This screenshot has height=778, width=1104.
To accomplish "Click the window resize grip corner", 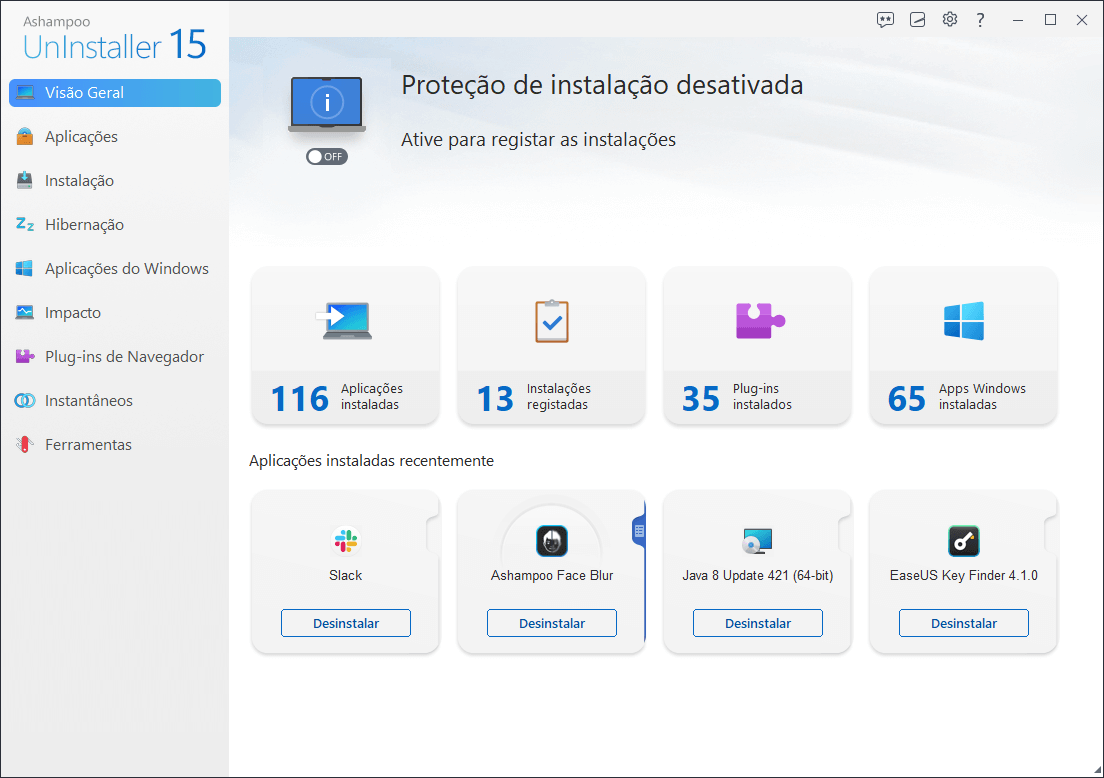I will coord(1097,771).
